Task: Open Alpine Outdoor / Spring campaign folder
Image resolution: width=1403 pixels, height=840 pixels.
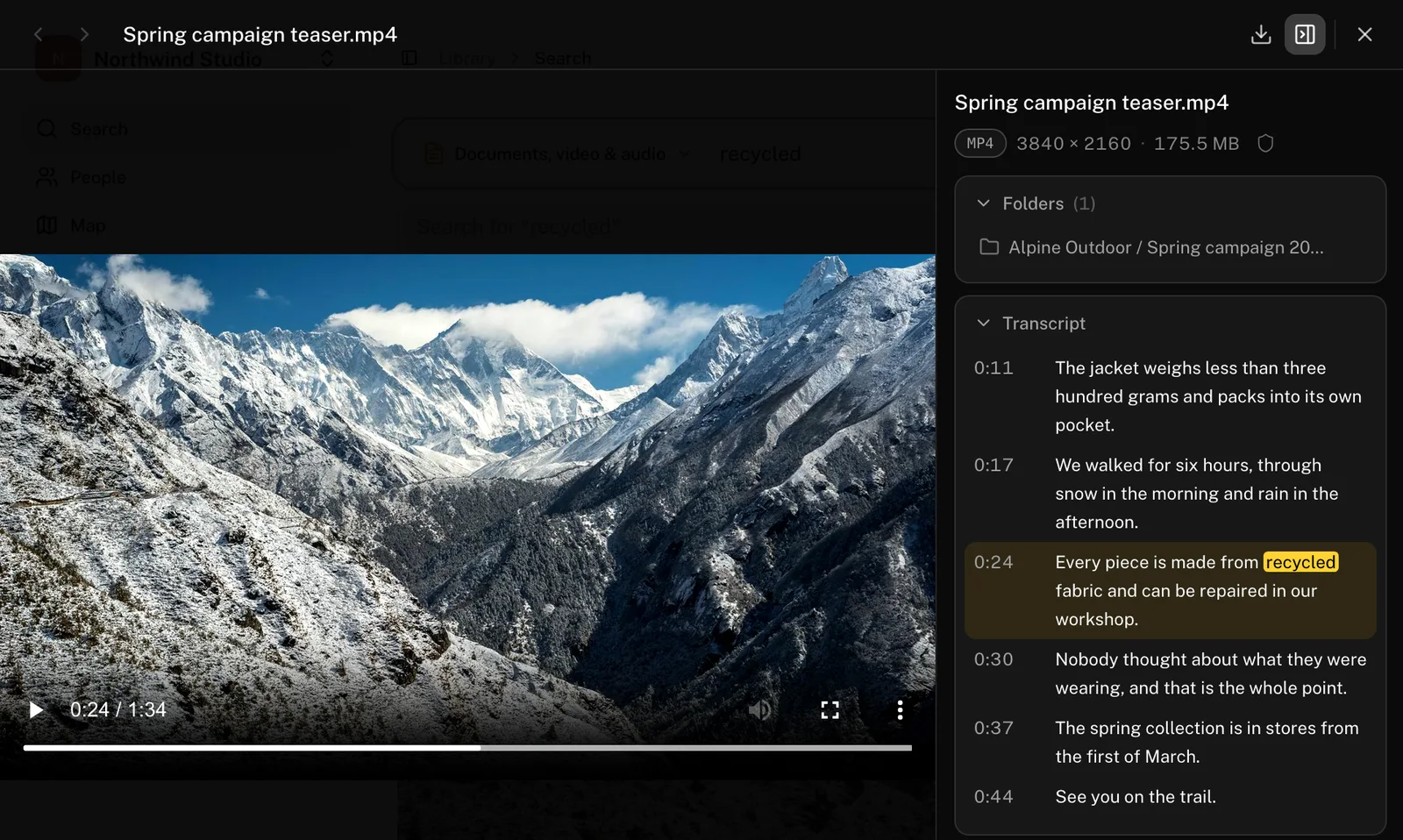Action: point(1151,247)
